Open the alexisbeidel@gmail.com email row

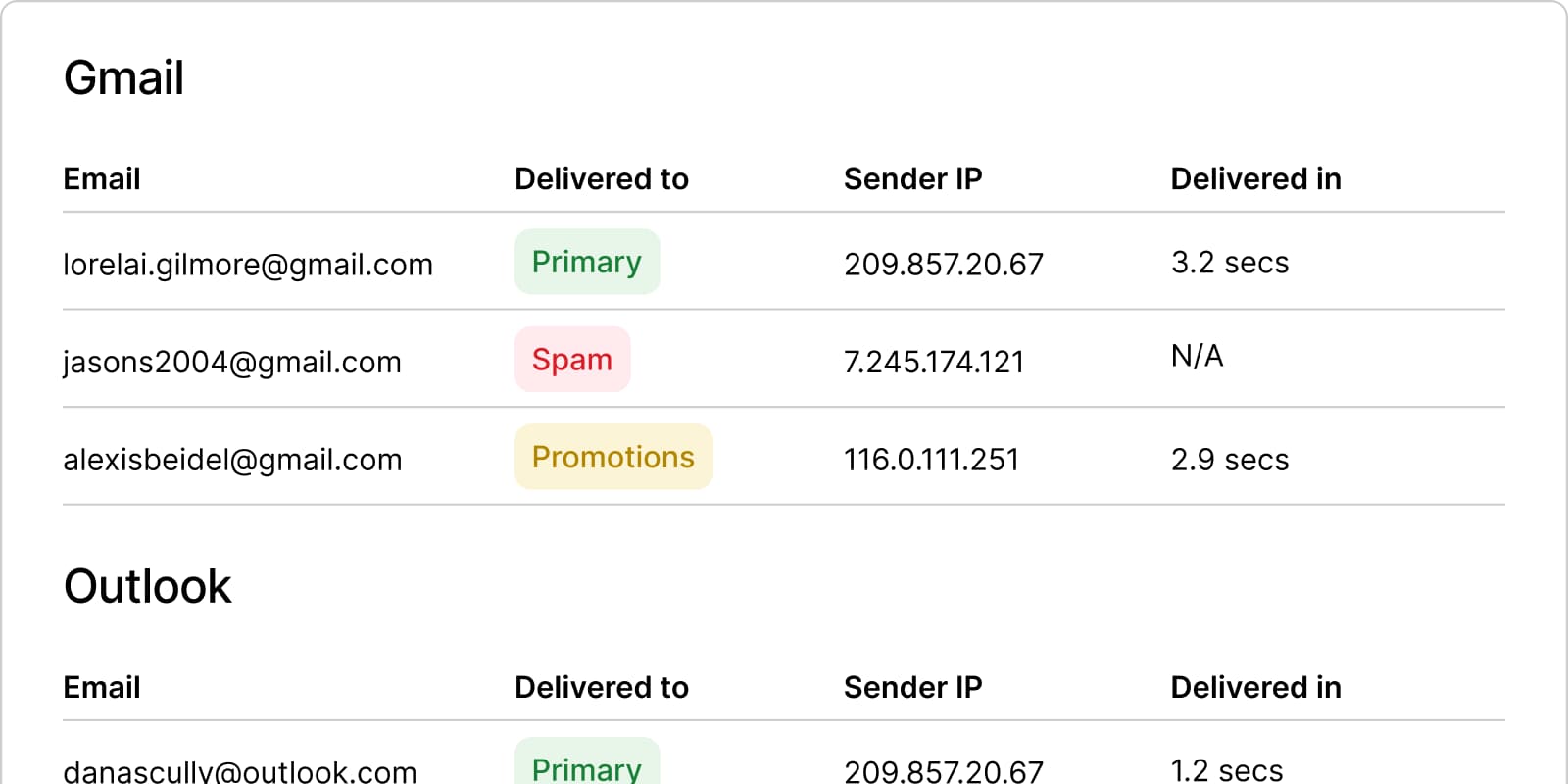click(232, 460)
